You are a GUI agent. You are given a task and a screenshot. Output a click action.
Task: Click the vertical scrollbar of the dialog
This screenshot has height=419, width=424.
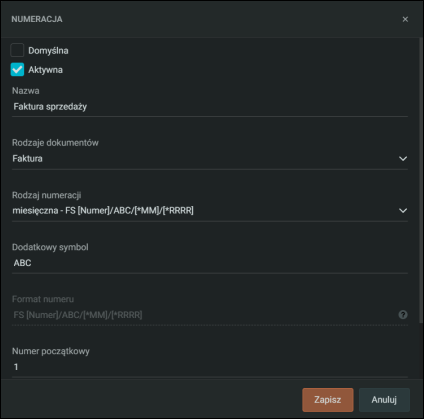click(421, 180)
